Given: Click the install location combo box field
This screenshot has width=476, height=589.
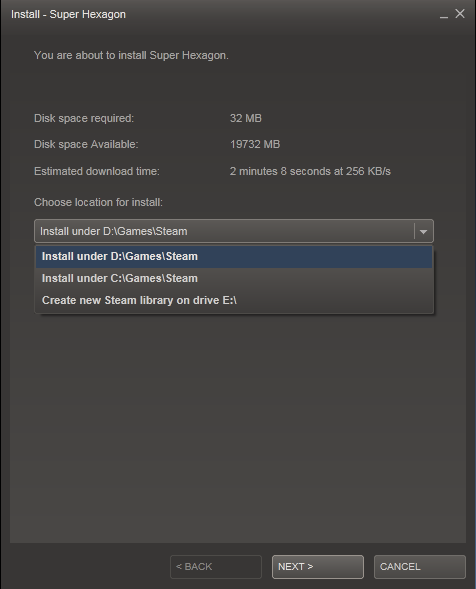Looking at the screenshot, I should 234,231.
